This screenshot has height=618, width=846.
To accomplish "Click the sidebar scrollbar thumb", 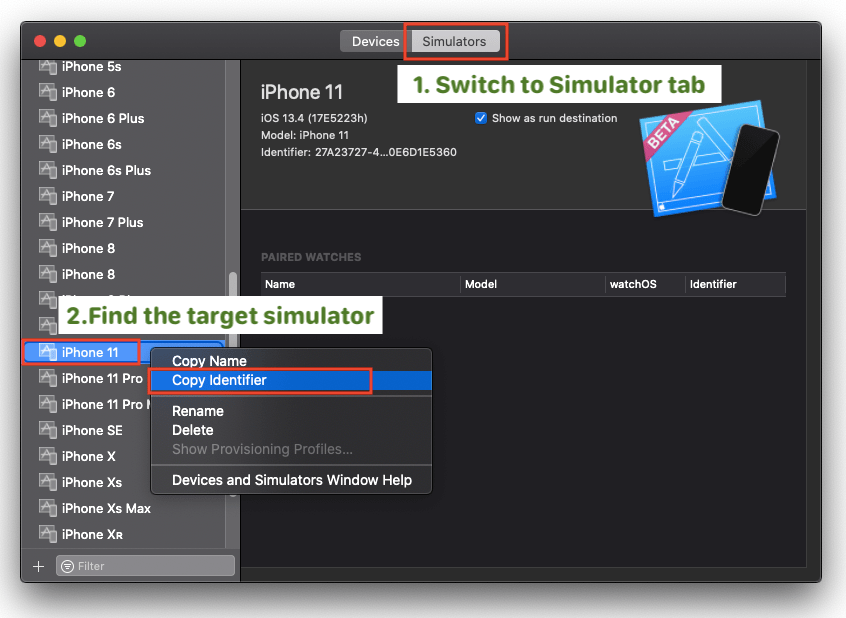I will [233, 310].
